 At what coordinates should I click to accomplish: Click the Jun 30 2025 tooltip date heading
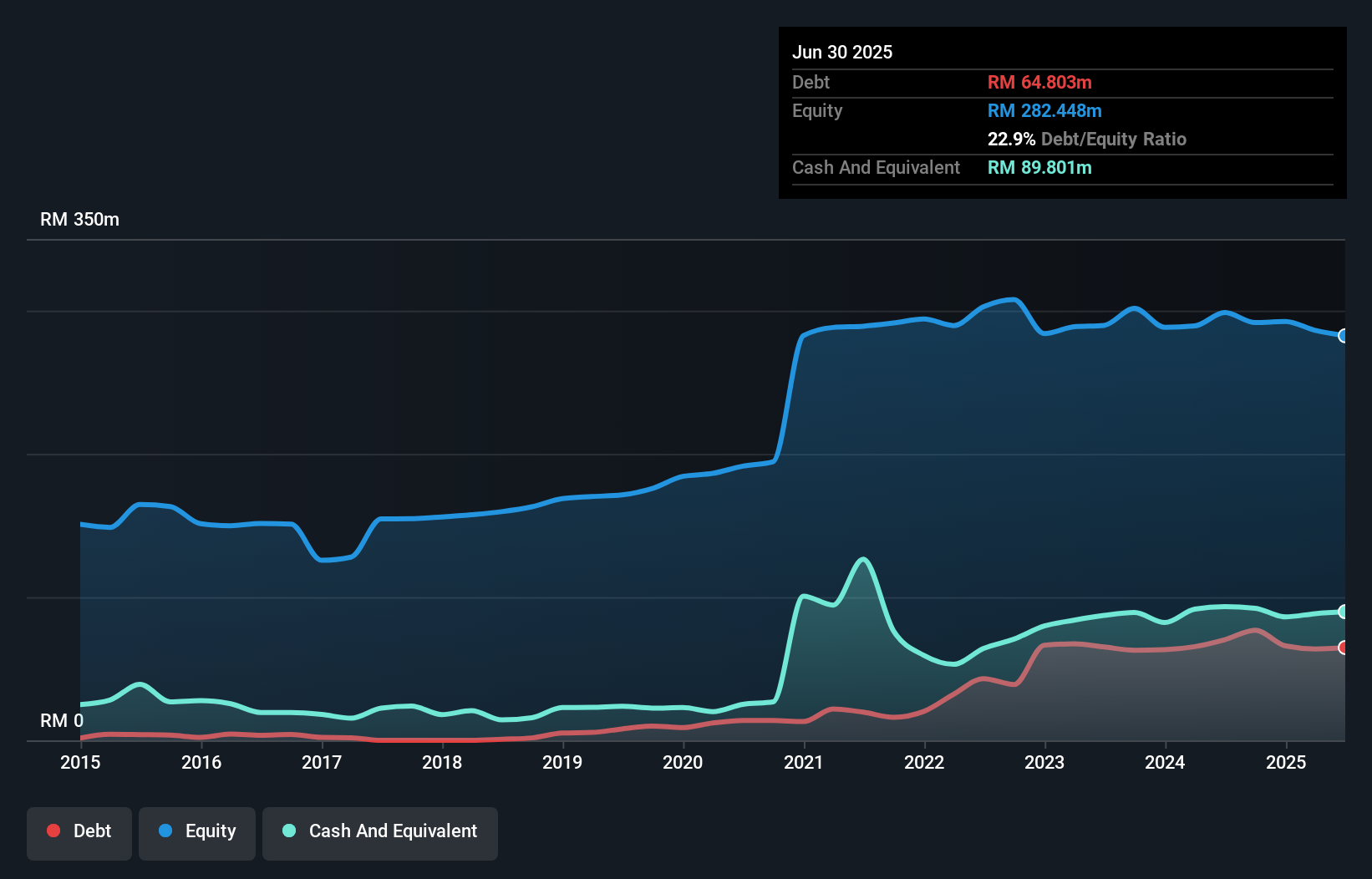pos(842,52)
